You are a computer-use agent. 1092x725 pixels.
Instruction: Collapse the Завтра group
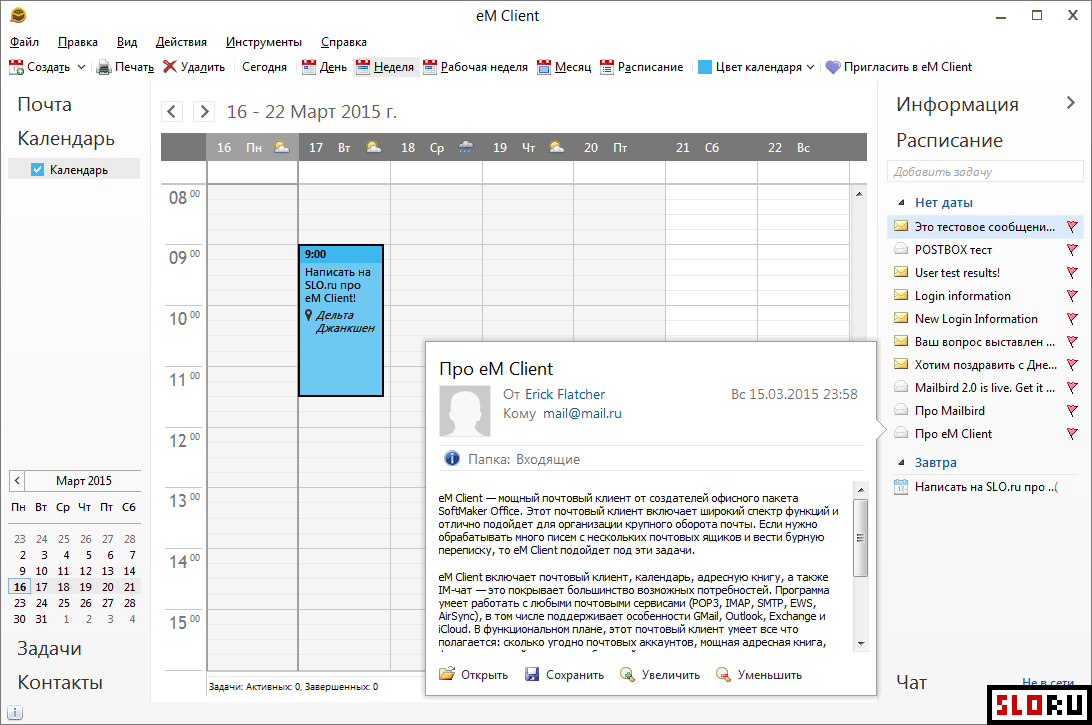(x=901, y=462)
